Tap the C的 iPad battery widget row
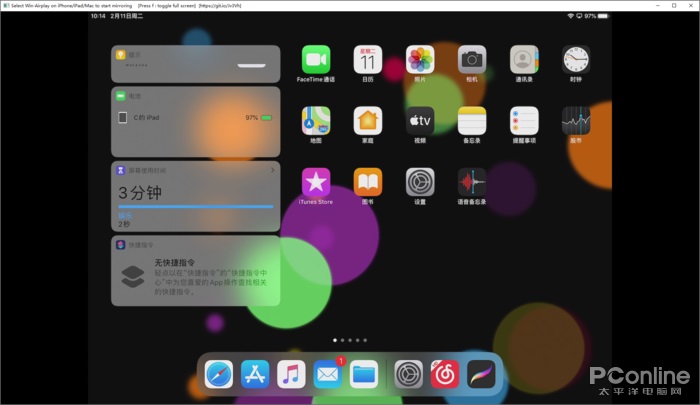This screenshot has height=405, width=700. (x=196, y=117)
